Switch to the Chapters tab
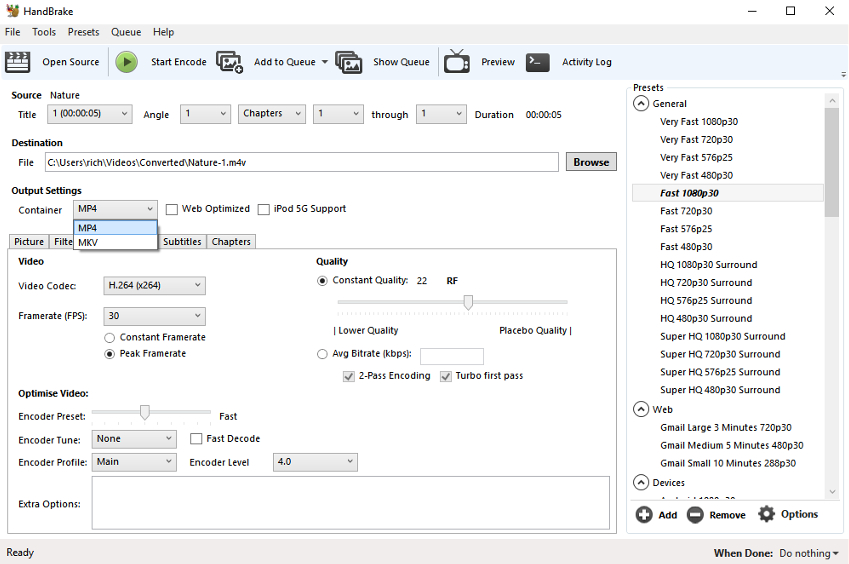This screenshot has width=849, height=564. click(231, 241)
